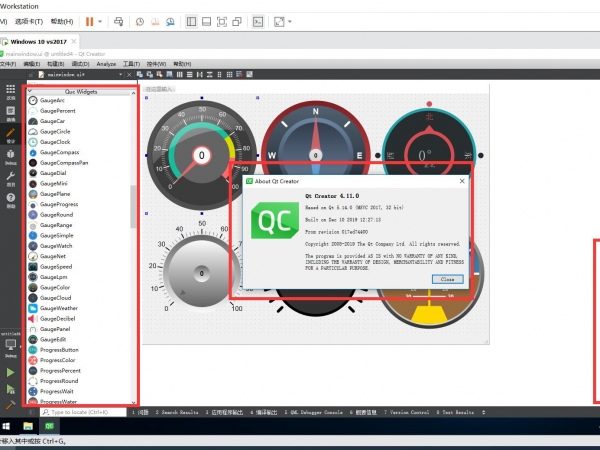
Task: Click Close in About Qt Creator dialog
Action: (x=447, y=279)
